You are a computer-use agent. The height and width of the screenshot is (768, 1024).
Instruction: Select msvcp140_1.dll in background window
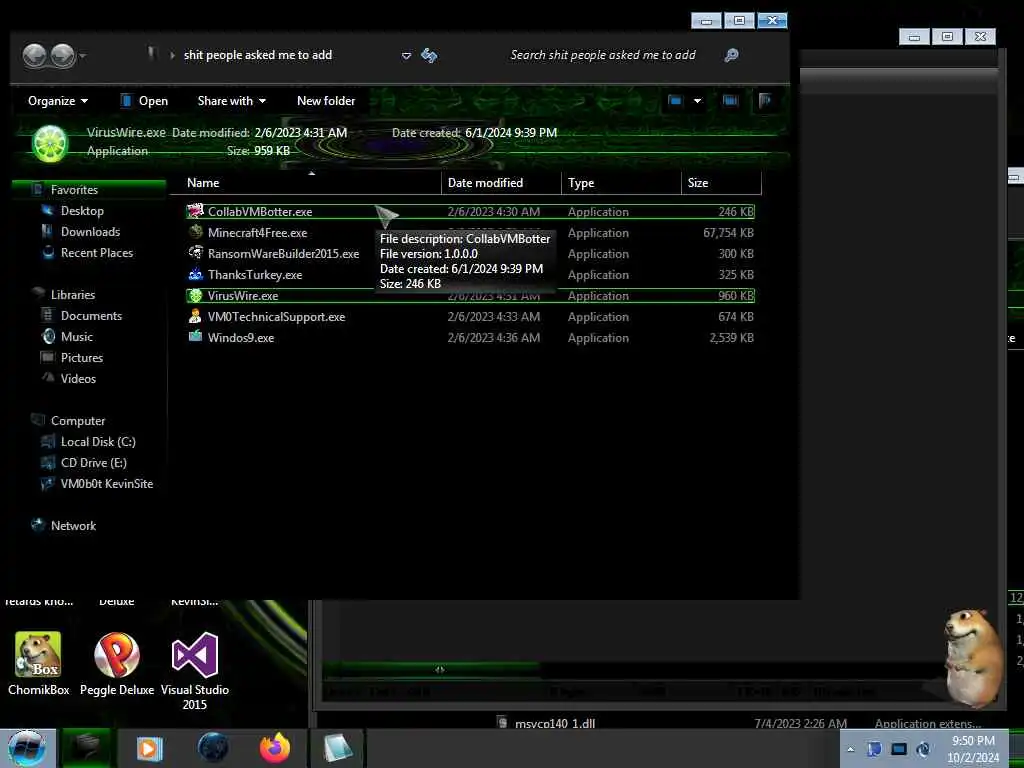[554, 724]
